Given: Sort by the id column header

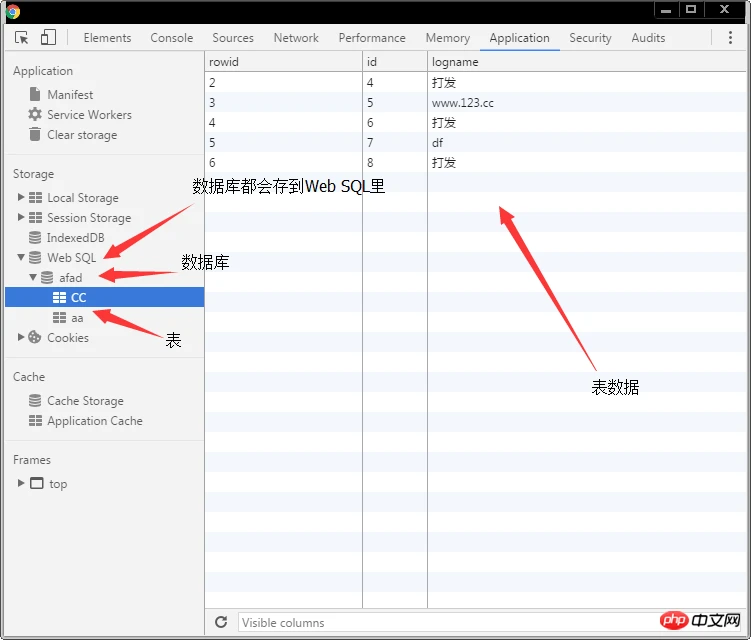Looking at the screenshot, I should tap(395, 62).
